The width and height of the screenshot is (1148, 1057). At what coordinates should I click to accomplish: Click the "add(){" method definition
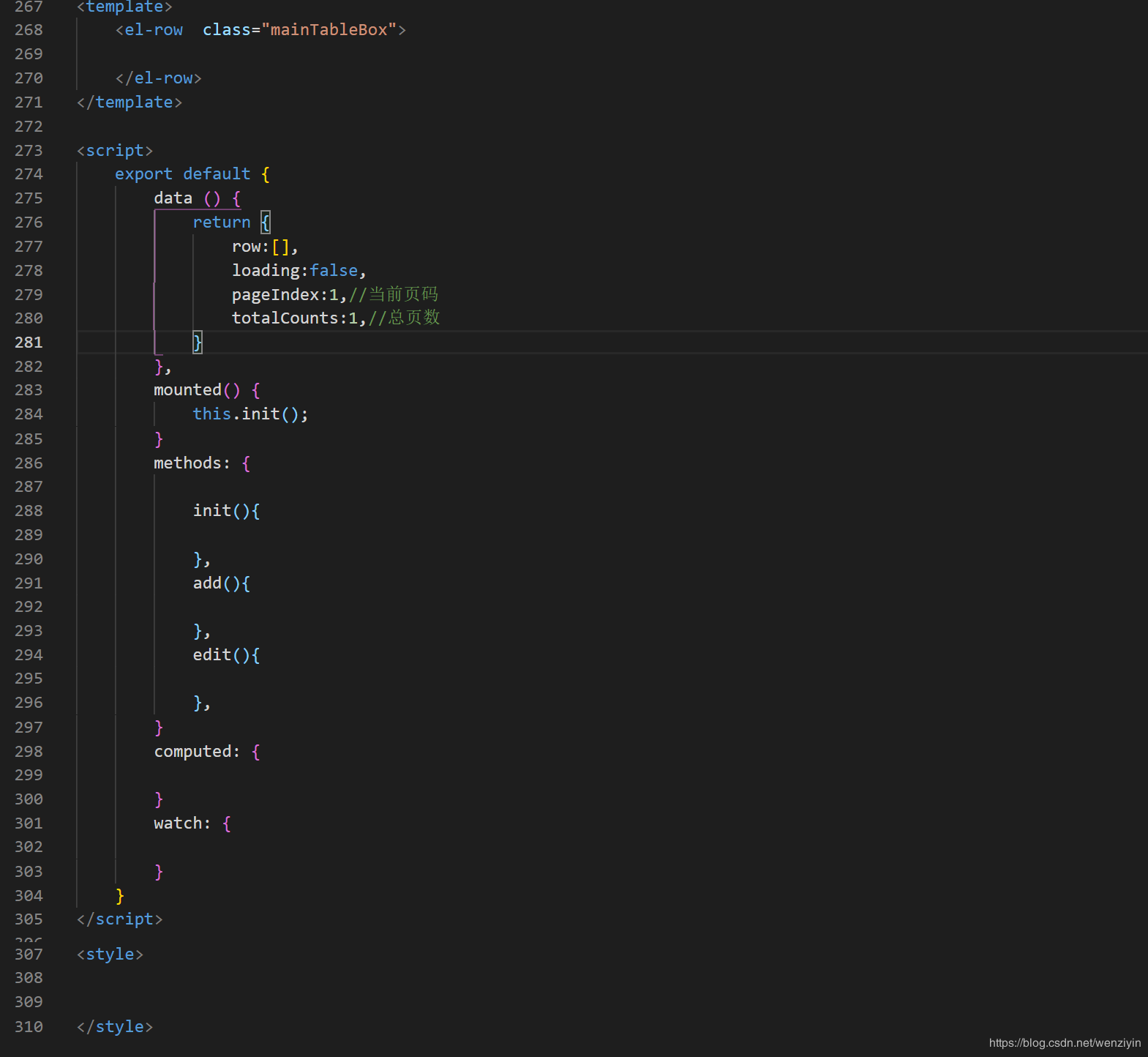(221, 583)
